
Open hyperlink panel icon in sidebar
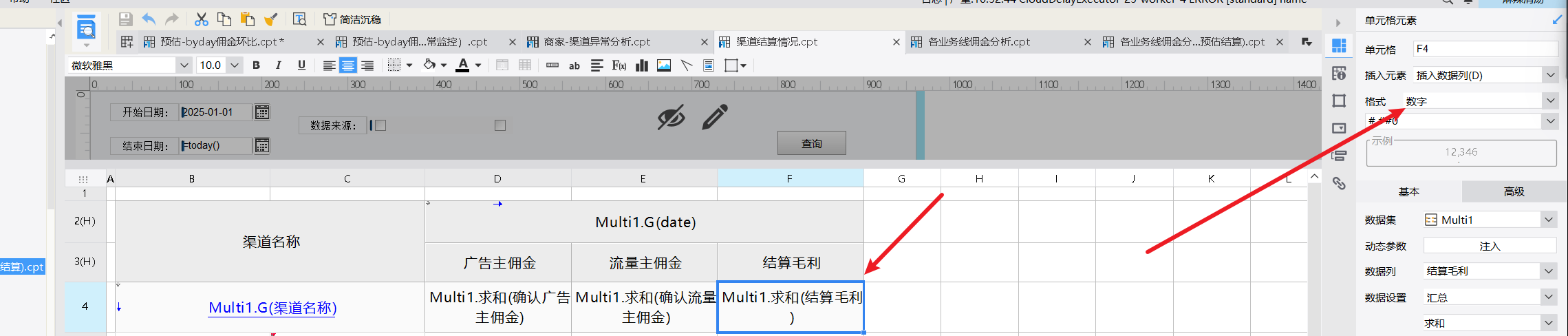pos(1339,183)
